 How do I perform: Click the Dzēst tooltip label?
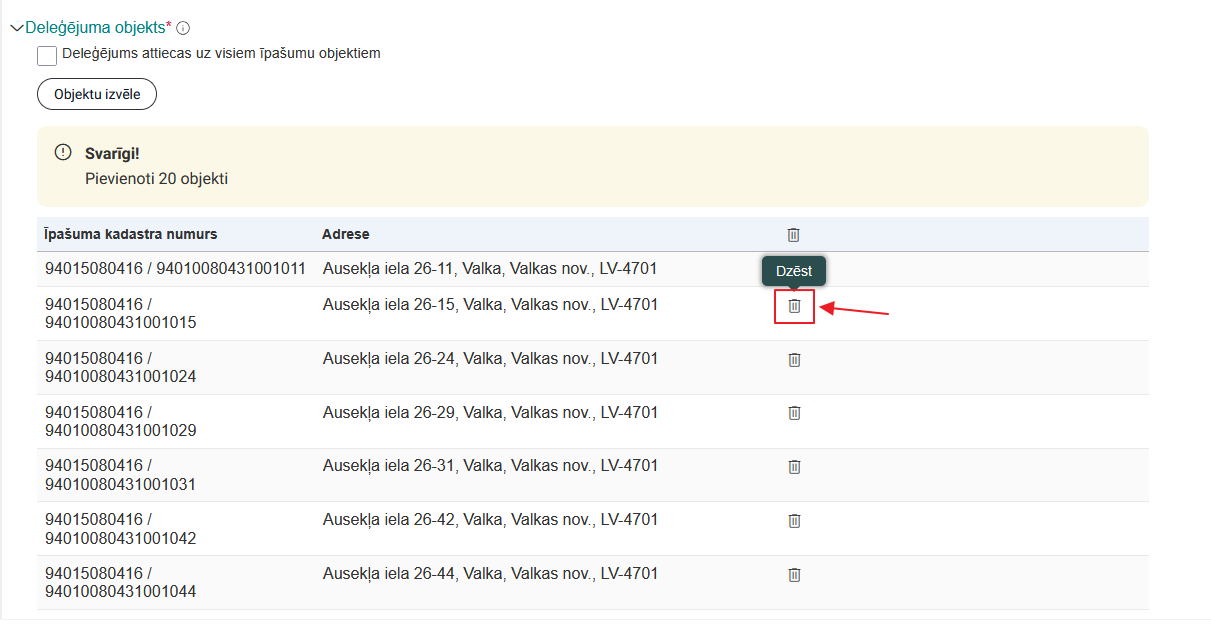click(x=794, y=271)
